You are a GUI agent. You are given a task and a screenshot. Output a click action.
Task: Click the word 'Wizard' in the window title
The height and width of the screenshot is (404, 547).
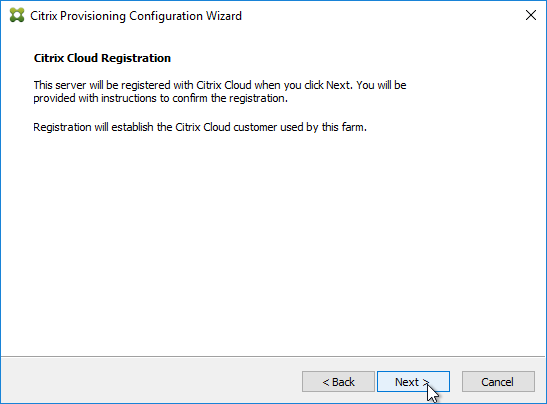coord(224,16)
